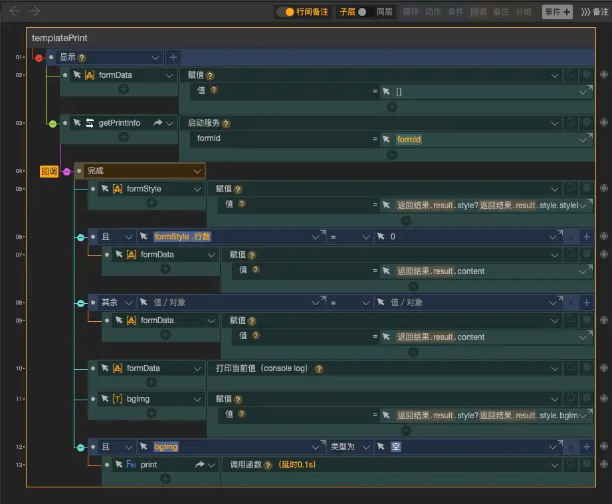Select the 回调 toolbar item

point(478,12)
